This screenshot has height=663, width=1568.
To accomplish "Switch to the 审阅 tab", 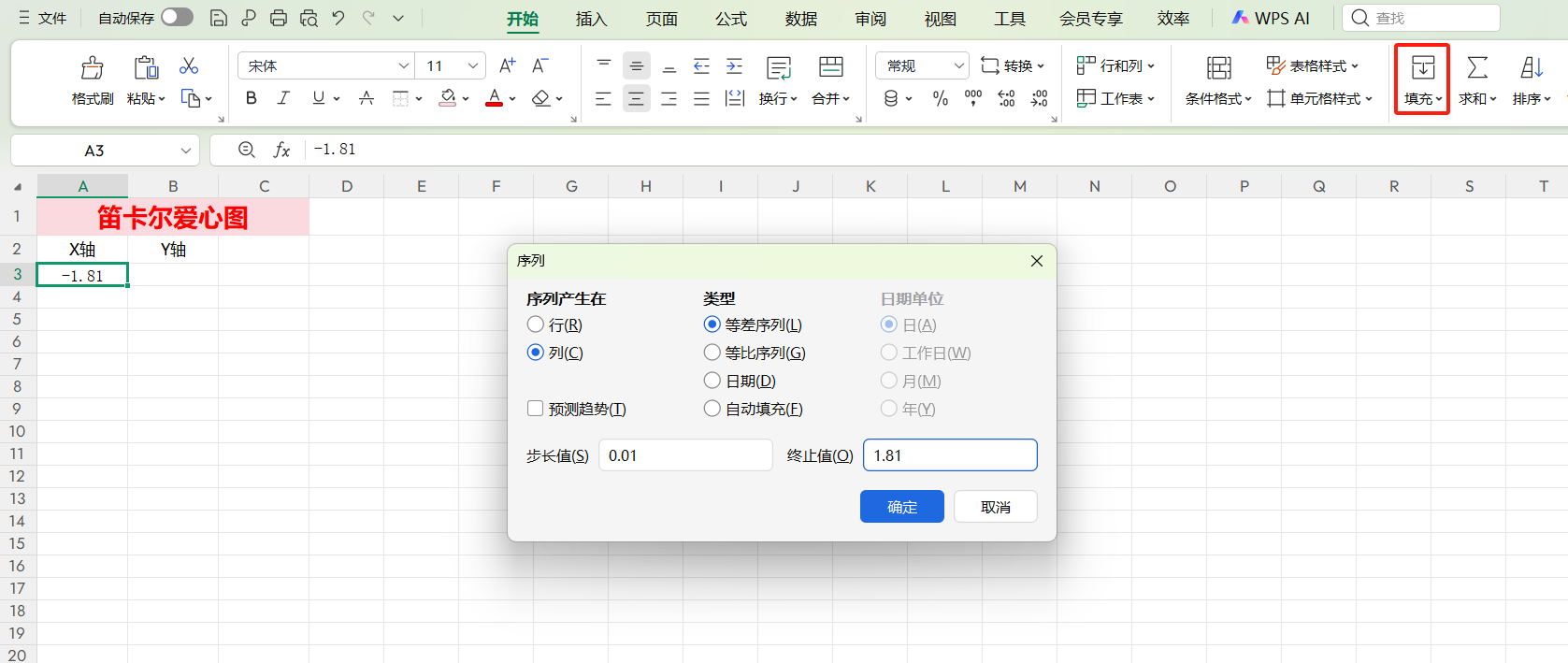I will [x=870, y=19].
